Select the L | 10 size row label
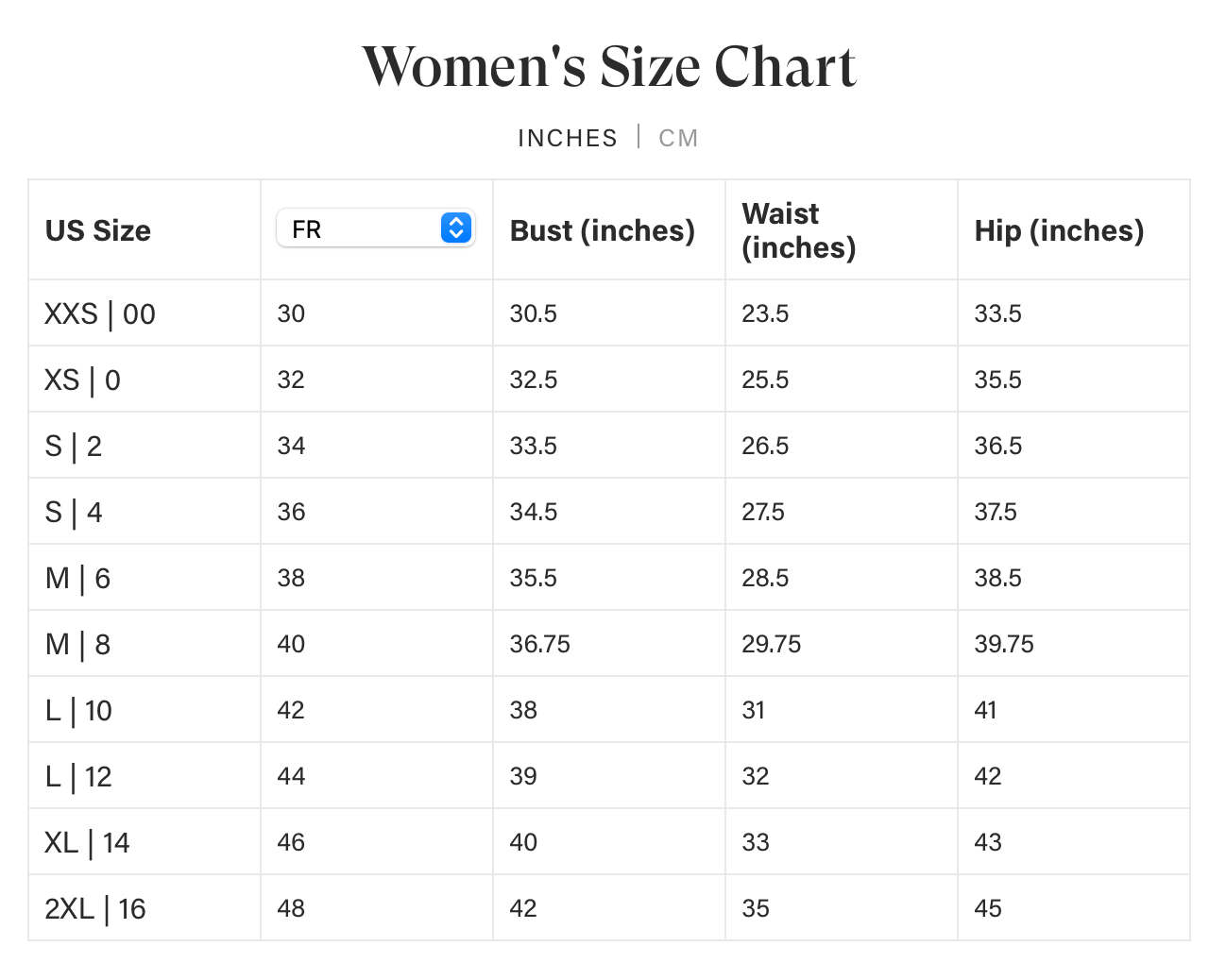The height and width of the screenshot is (980, 1226). coord(78,710)
